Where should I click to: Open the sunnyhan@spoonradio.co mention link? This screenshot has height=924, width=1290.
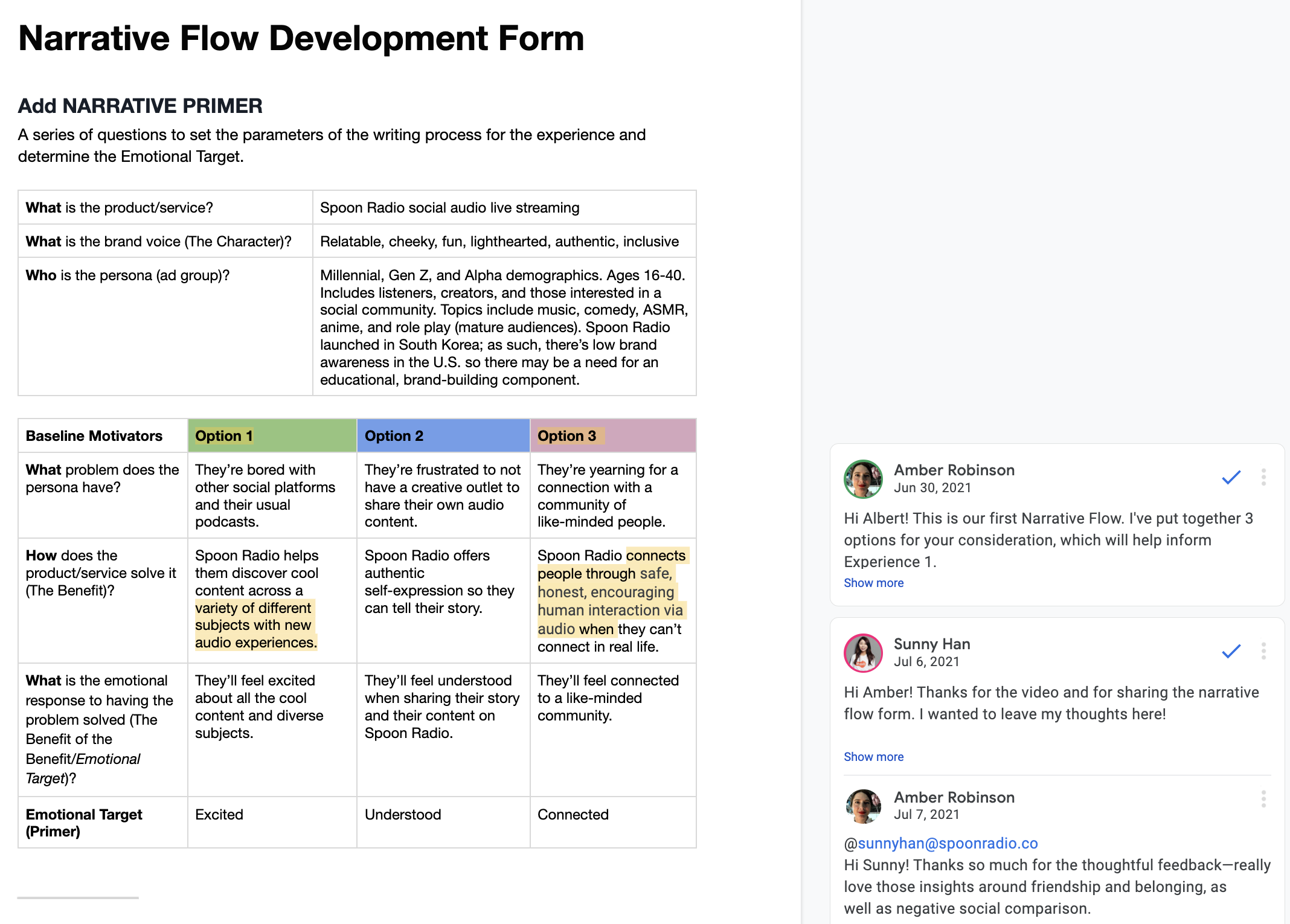pyautogui.click(x=948, y=843)
